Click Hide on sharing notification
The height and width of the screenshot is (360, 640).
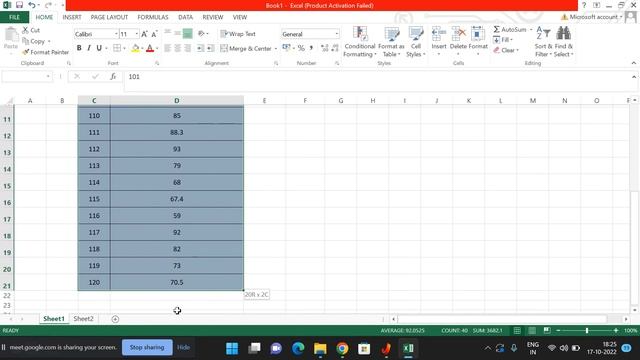click(x=183, y=347)
